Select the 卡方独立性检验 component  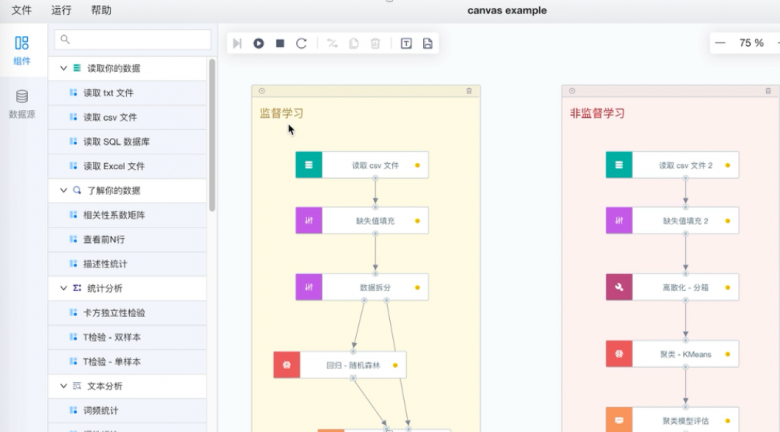[x=127, y=313]
